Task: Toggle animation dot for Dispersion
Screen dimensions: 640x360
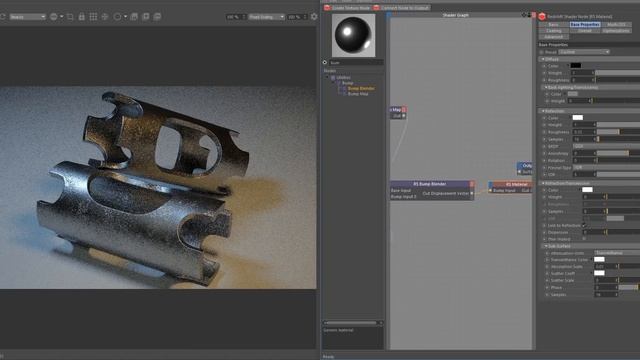Action: pos(544,232)
